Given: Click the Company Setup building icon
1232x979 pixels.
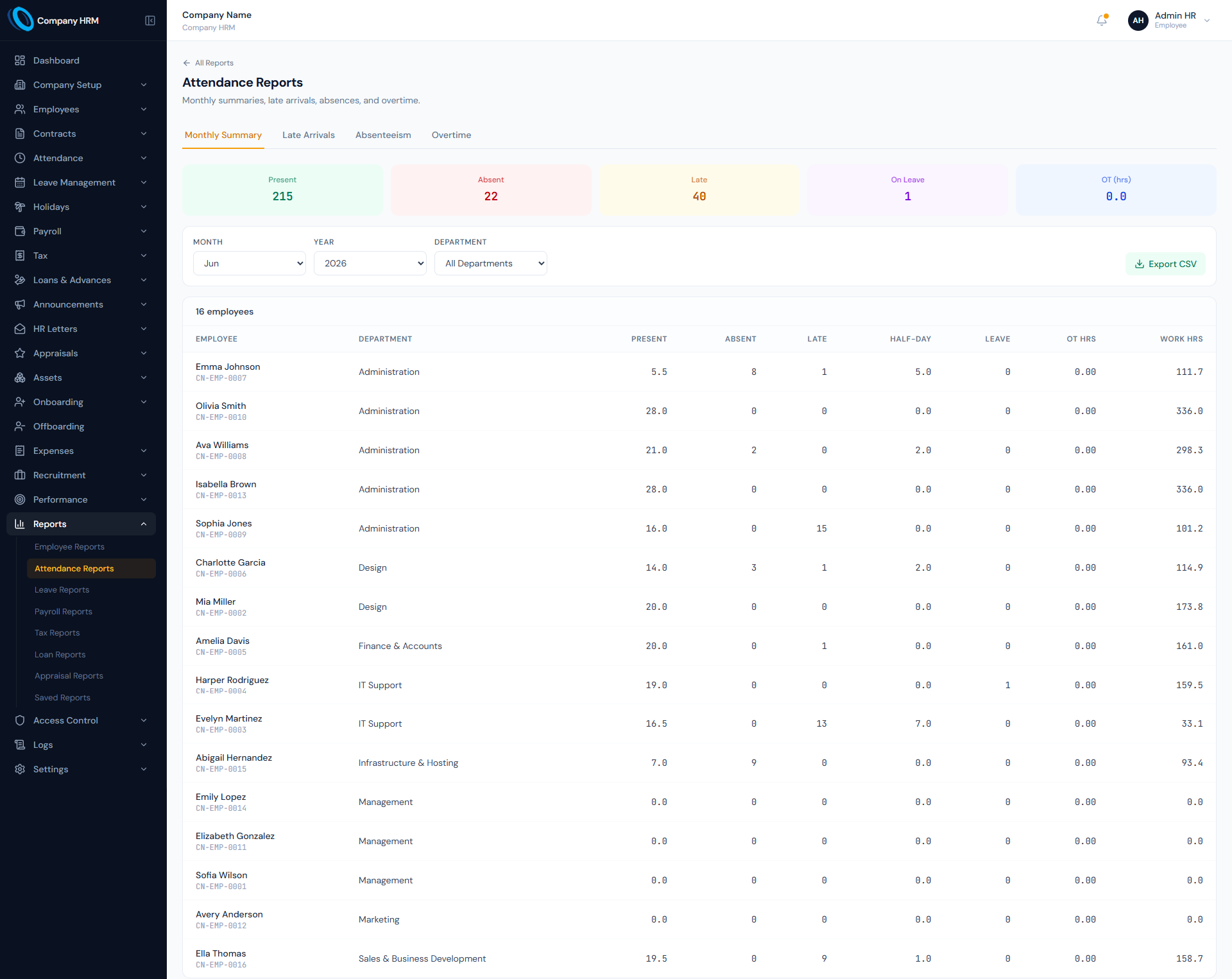Looking at the screenshot, I should pos(20,85).
